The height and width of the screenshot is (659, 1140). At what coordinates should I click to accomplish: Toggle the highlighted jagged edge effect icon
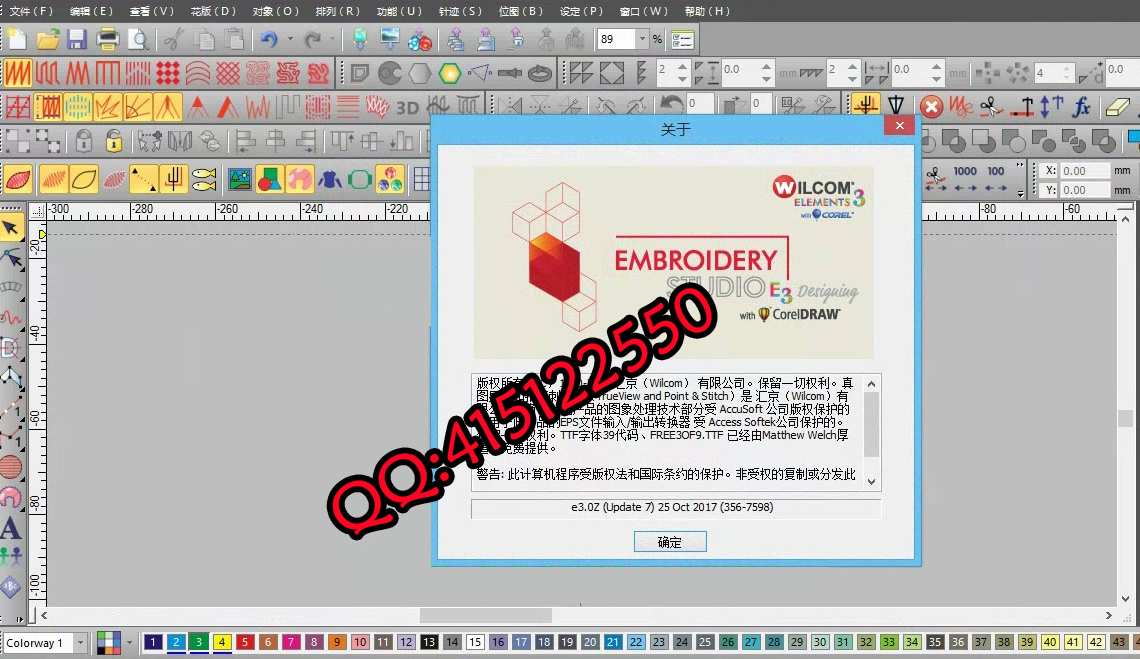(x=108, y=108)
